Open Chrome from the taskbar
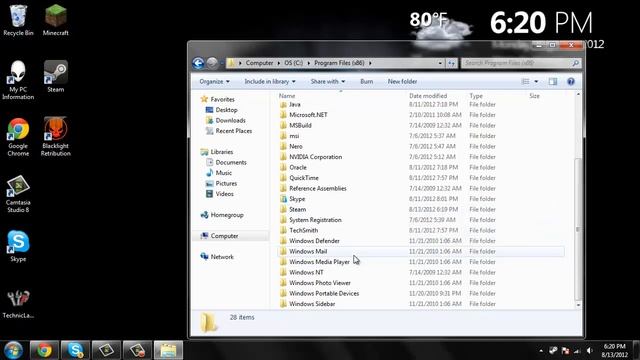 tap(44, 350)
